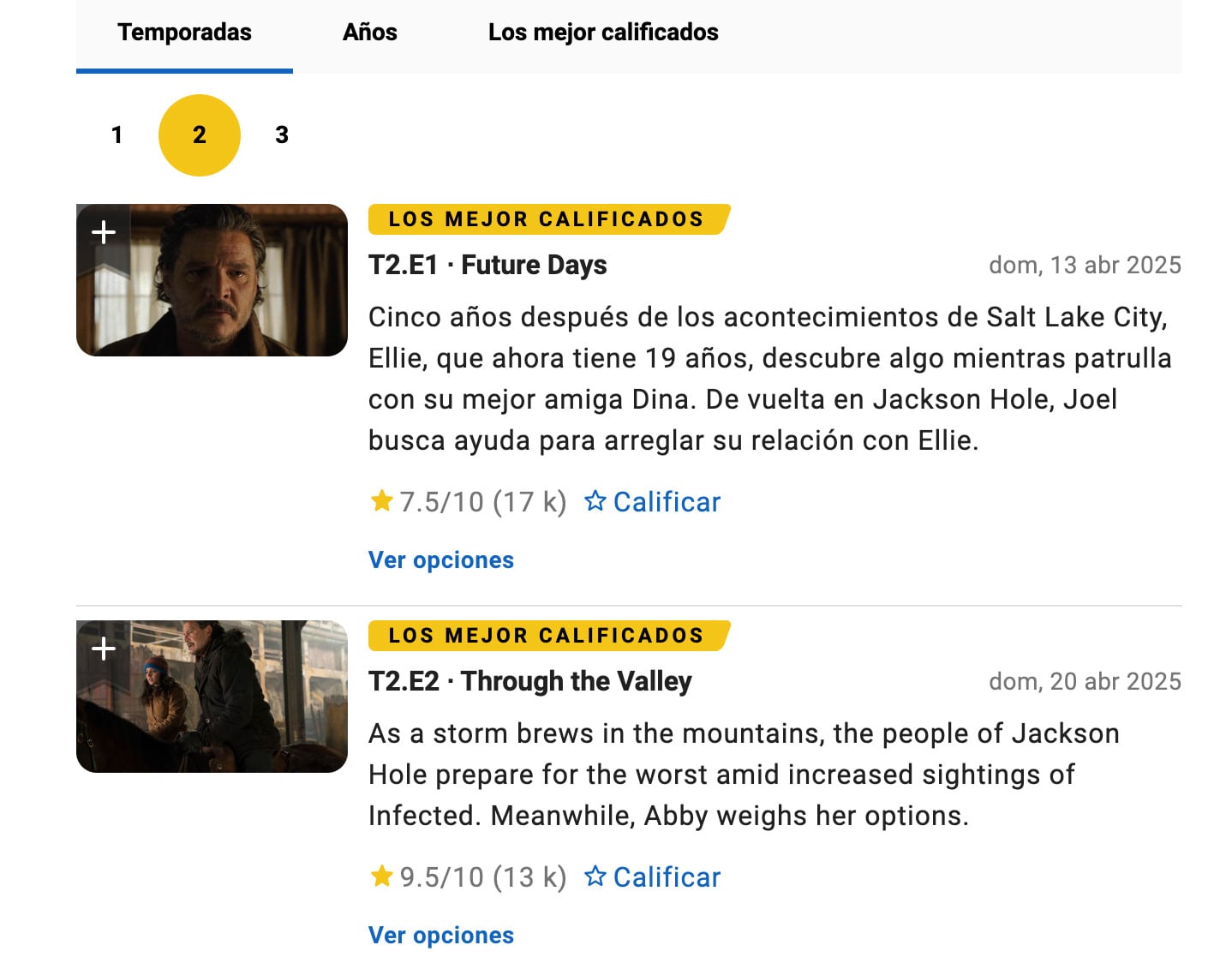Open the T2.E2 Through the Valley episode title

pyautogui.click(x=530, y=681)
